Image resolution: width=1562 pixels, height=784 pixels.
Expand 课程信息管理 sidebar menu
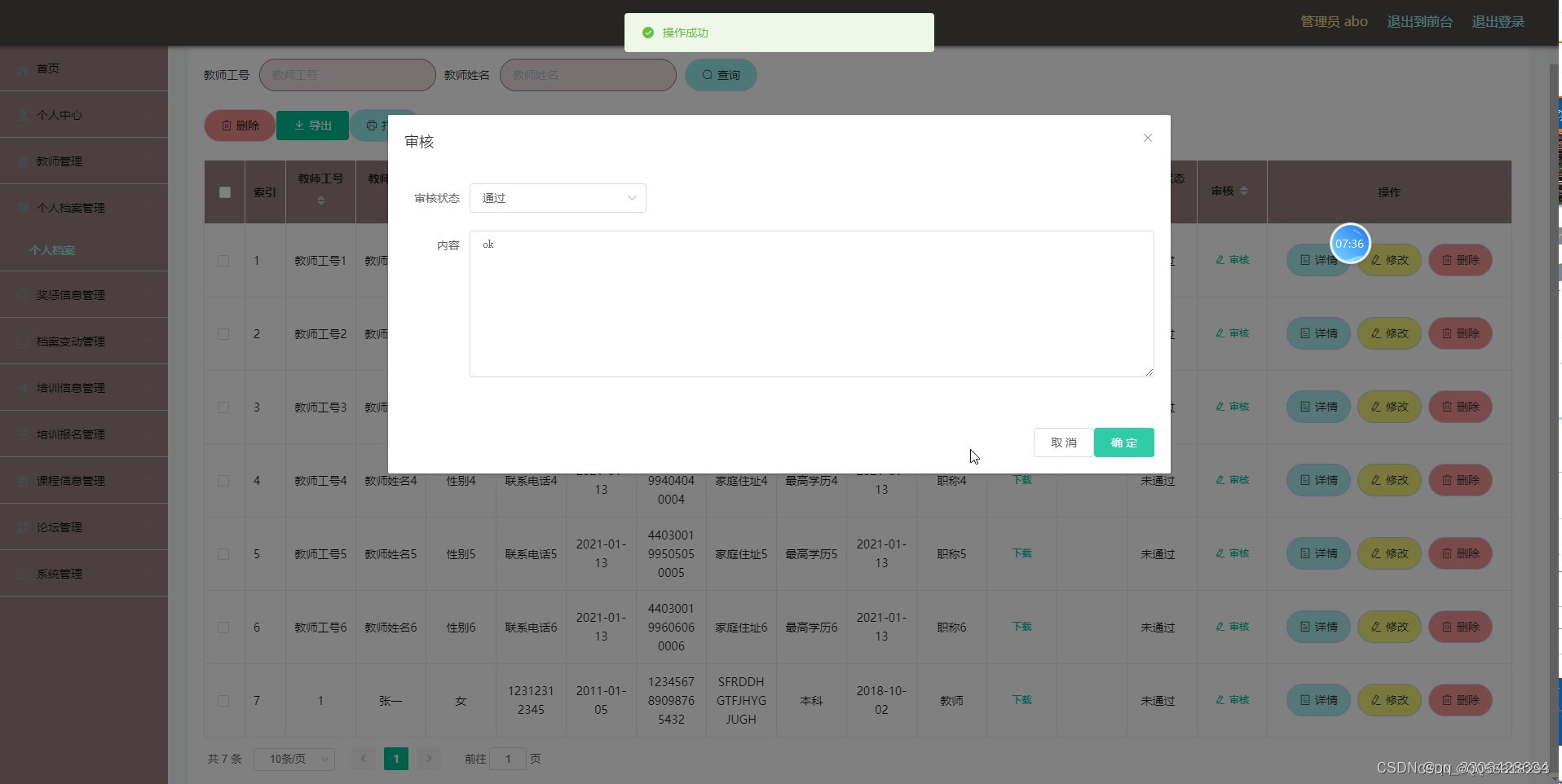(x=84, y=481)
